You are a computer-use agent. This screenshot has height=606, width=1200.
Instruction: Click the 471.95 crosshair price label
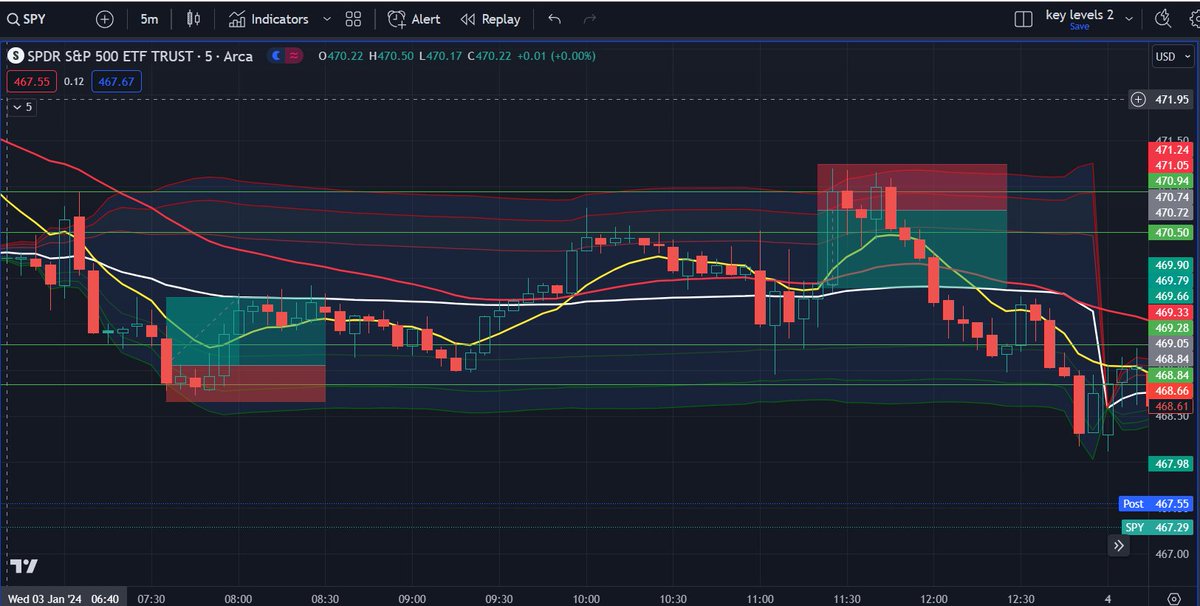(x=1172, y=99)
